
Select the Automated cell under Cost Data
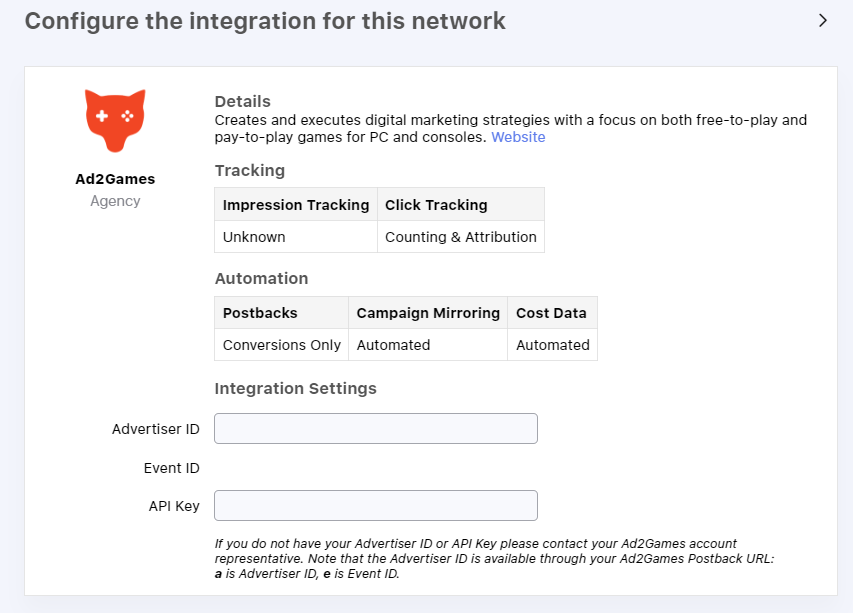[x=552, y=345]
